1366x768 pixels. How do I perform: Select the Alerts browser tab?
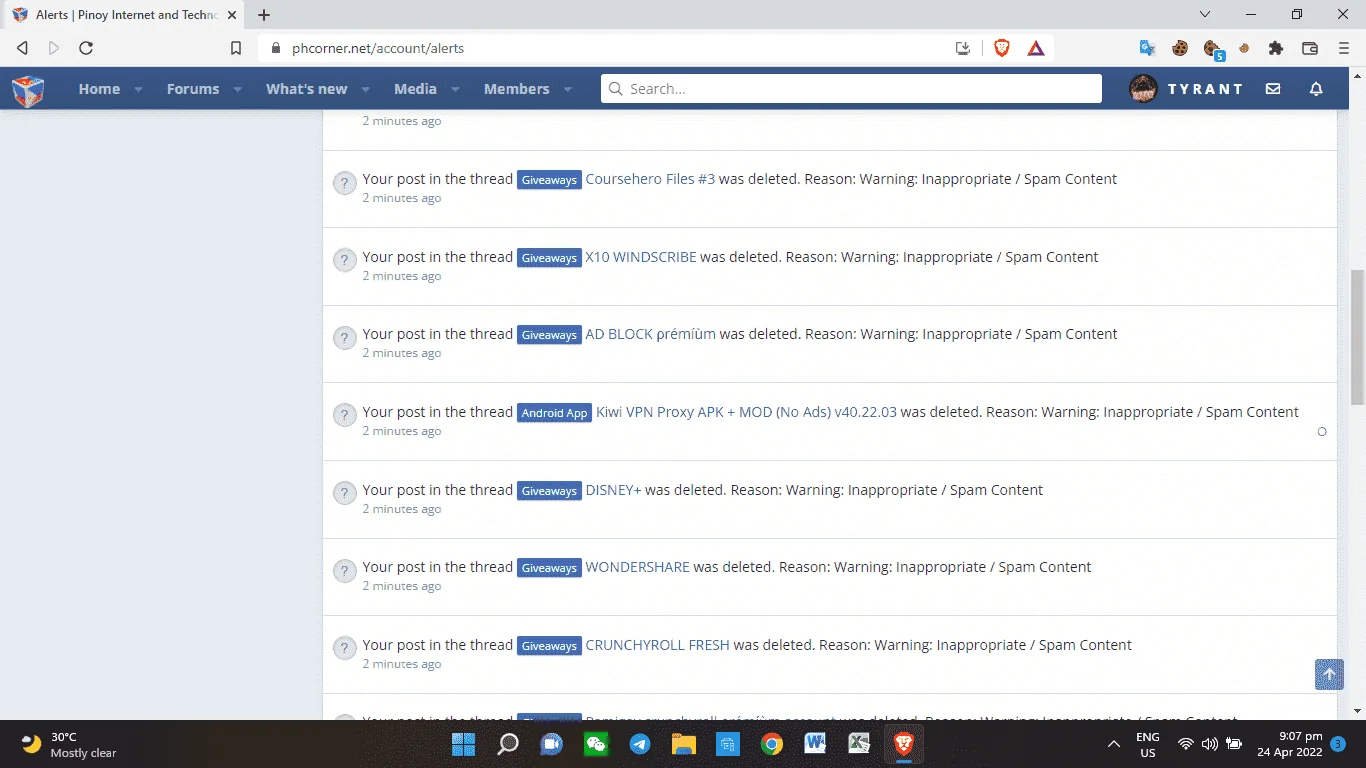tap(124, 15)
